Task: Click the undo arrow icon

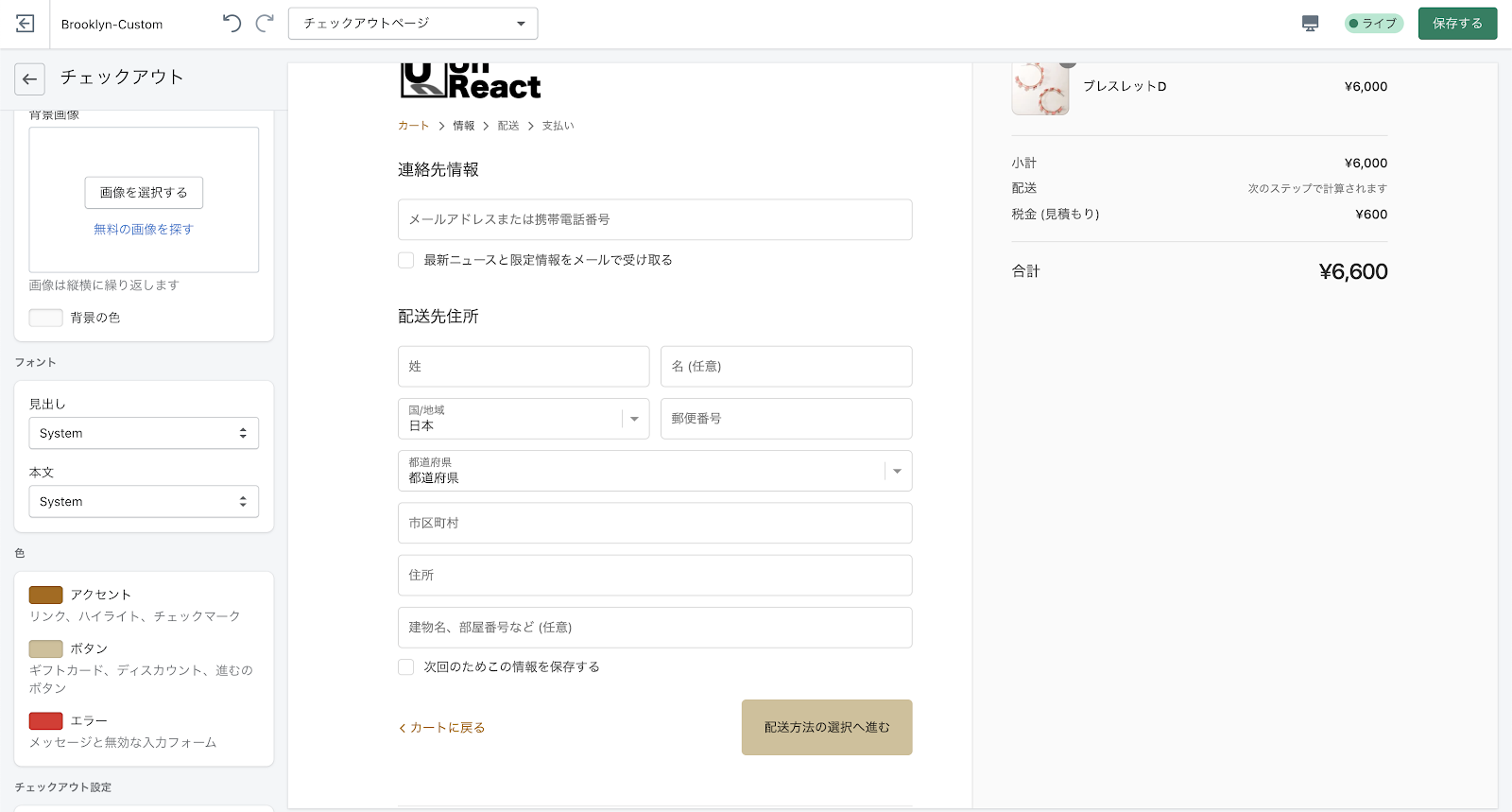Action: pos(232,24)
